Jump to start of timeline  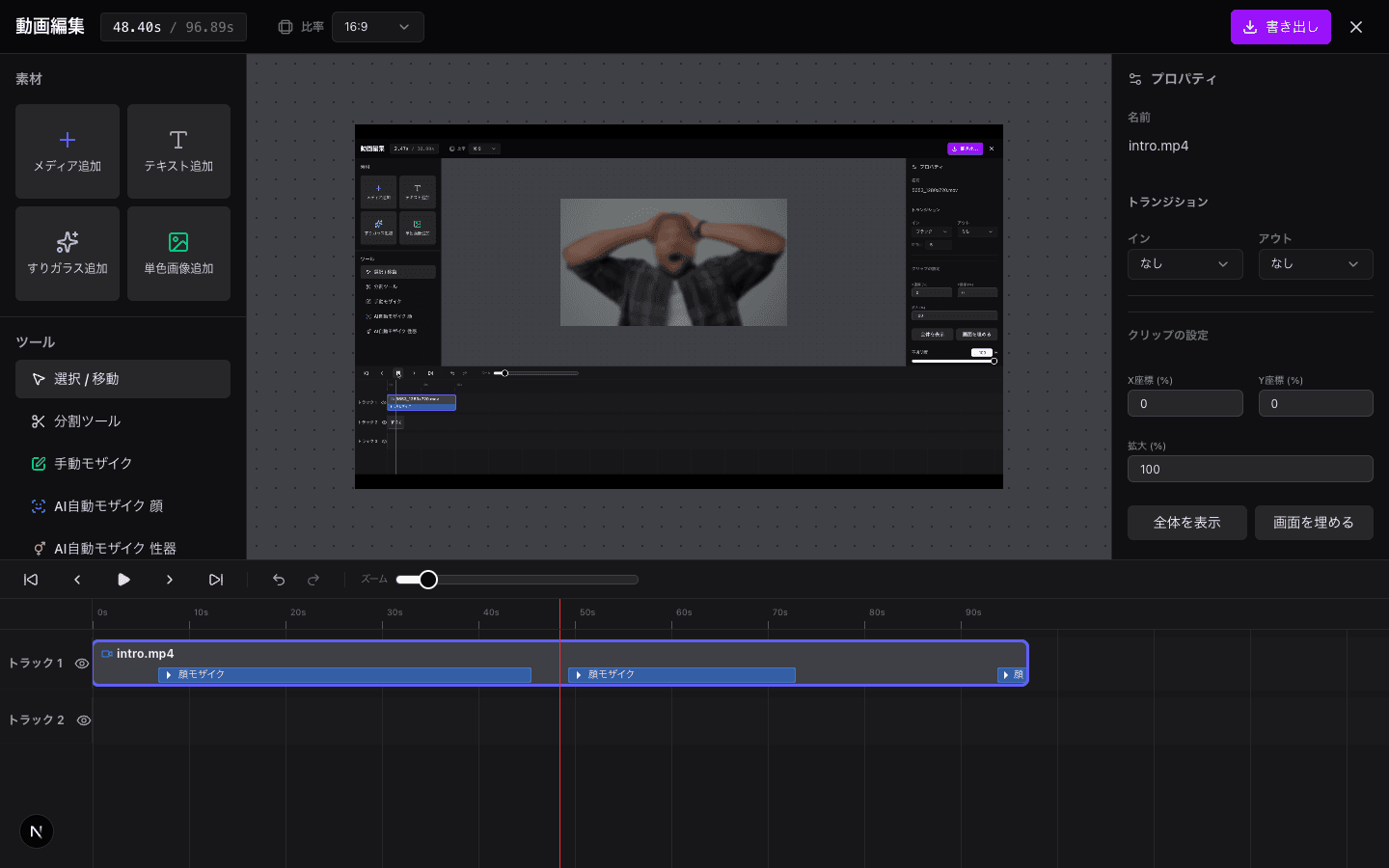[31, 580]
